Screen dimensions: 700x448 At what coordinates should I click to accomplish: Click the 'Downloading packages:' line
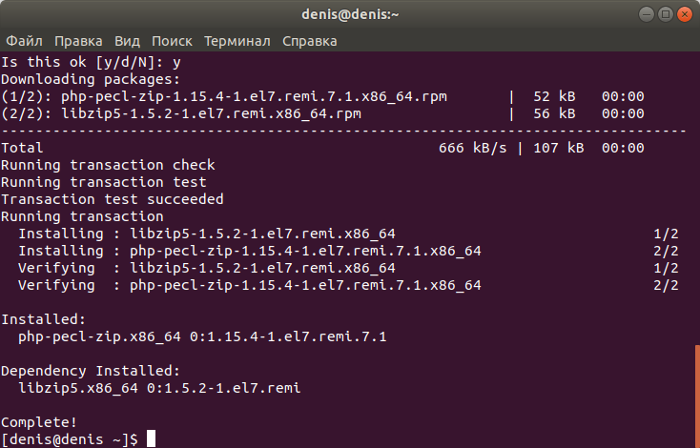point(91,79)
